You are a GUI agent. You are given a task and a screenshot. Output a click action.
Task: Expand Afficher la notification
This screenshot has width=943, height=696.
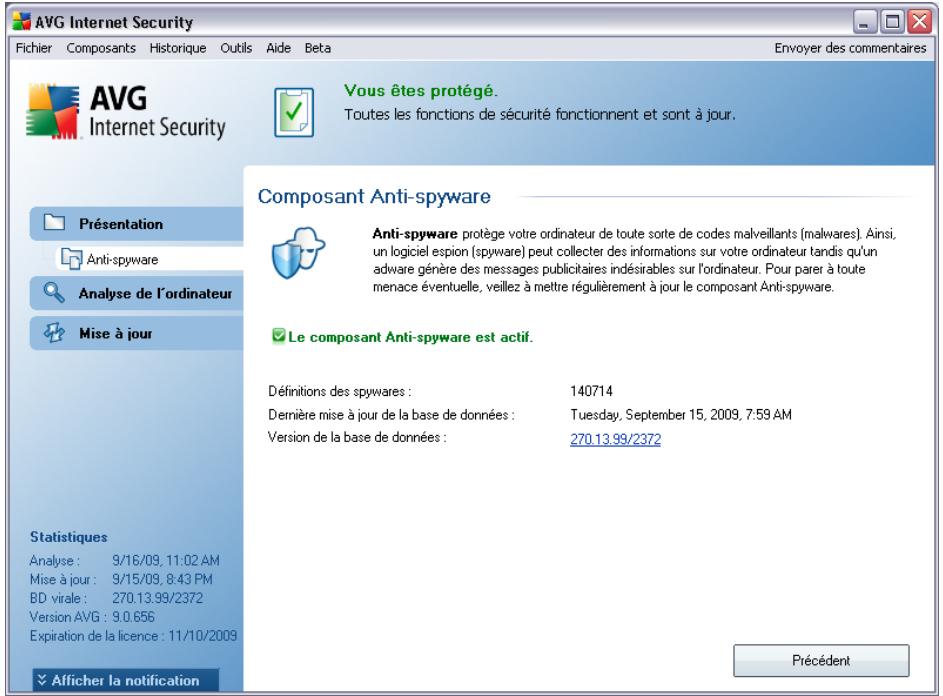click(125, 680)
